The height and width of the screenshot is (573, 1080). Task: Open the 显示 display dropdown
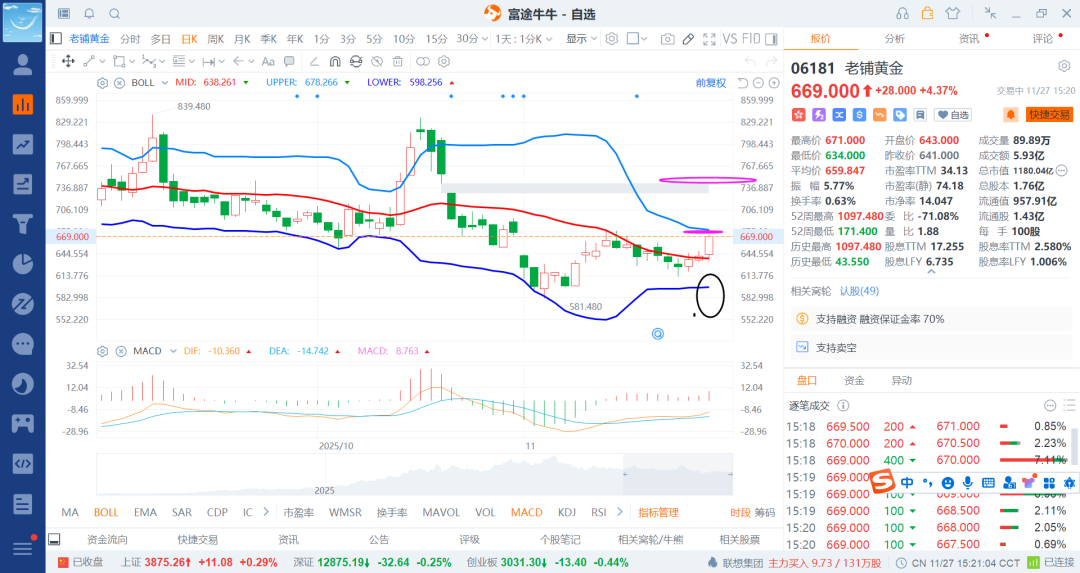(581, 39)
